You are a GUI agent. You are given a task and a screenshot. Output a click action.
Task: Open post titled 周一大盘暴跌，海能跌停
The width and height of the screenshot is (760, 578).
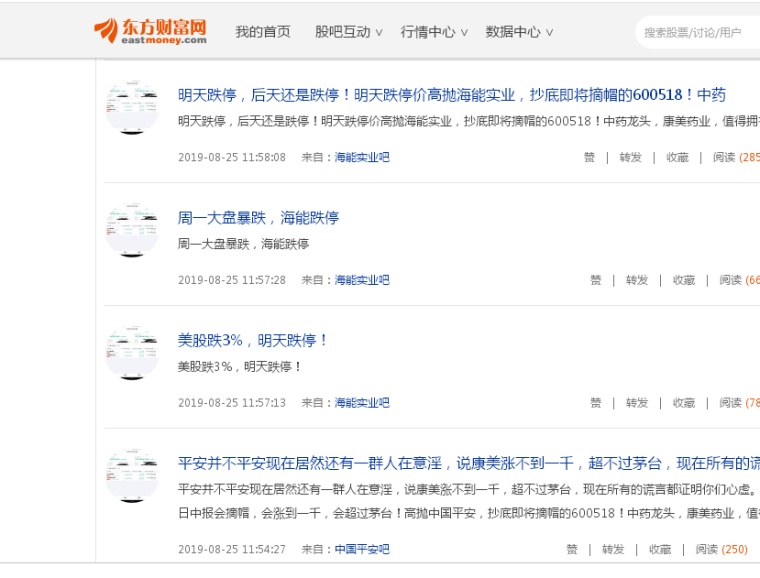pyautogui.click(x=258, y=218)
